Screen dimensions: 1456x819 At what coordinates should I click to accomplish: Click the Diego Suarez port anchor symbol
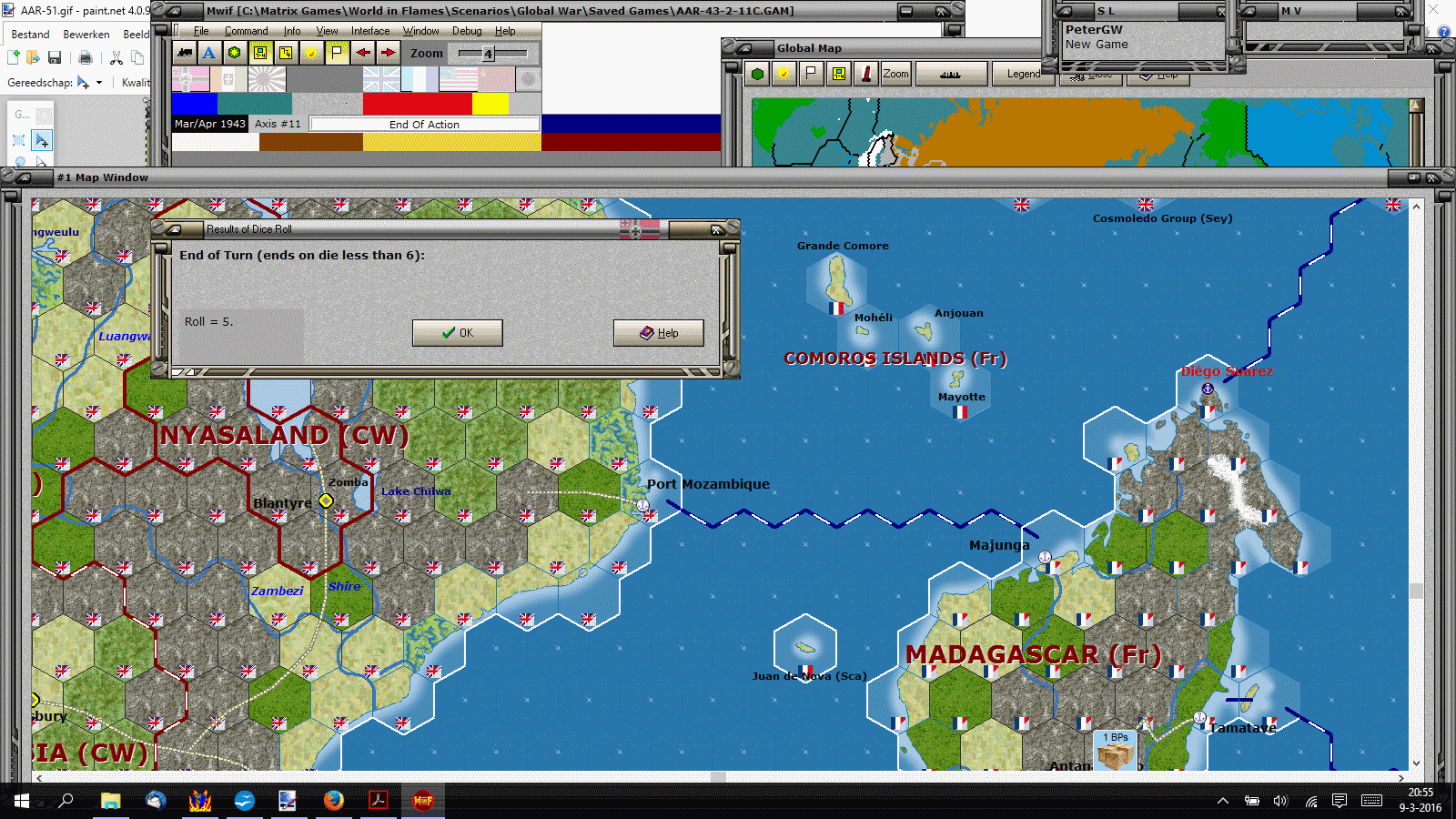(x=1208, y=389)
